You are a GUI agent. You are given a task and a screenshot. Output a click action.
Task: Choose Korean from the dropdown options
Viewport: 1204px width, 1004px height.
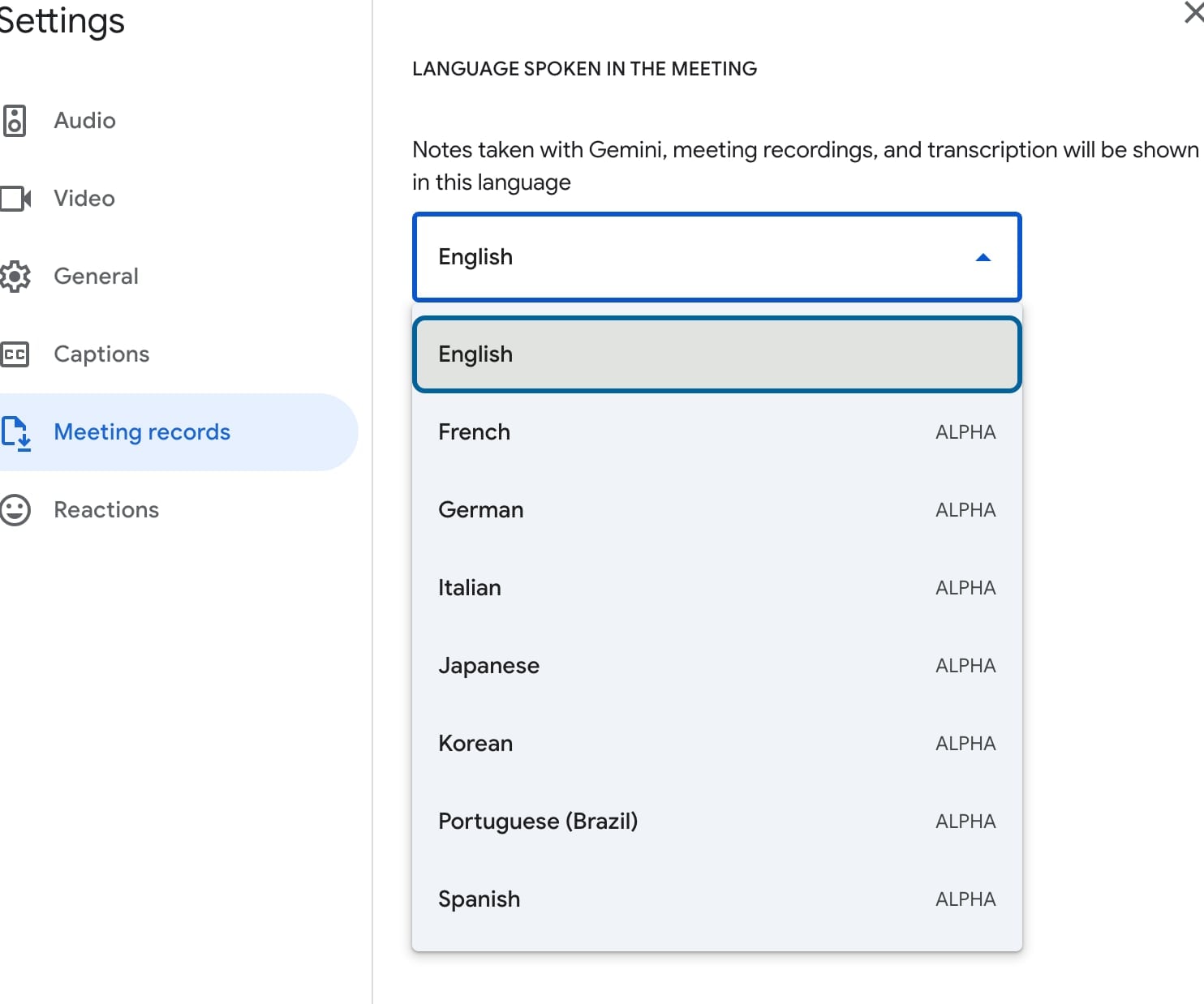[x=717, y=744]
